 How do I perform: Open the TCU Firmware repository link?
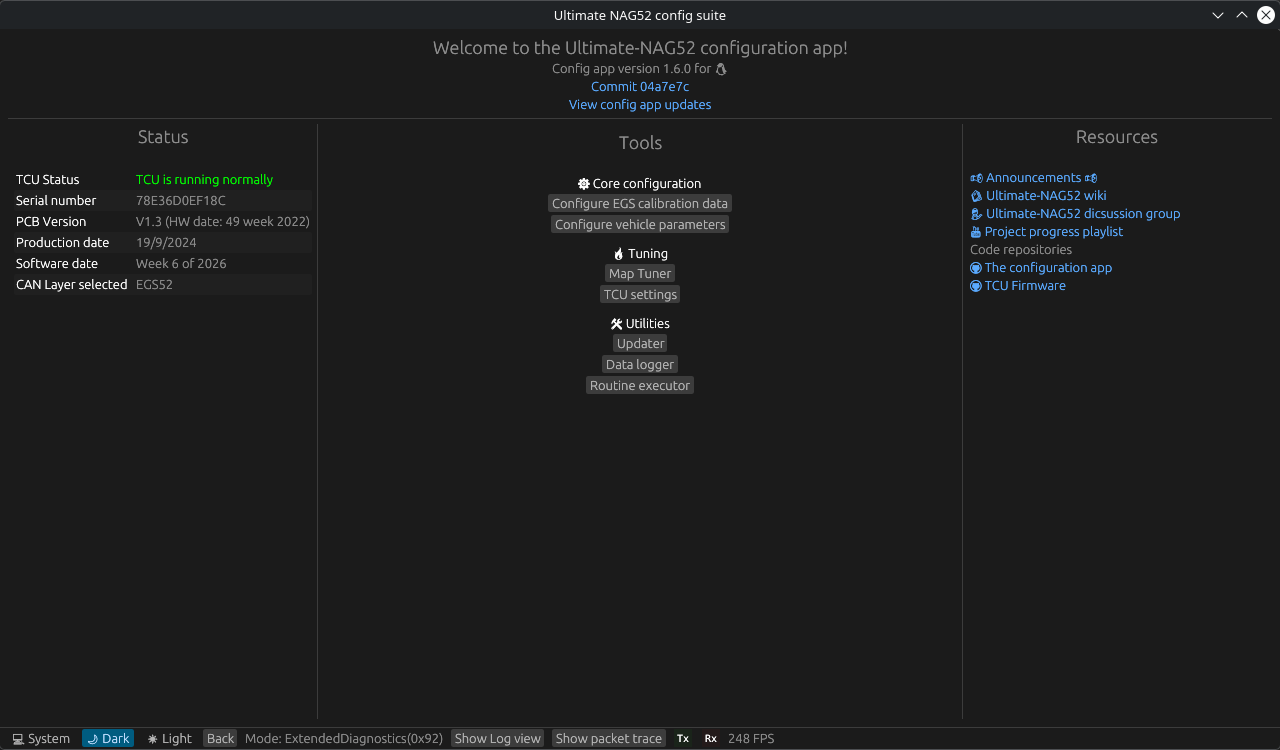click(x=1024, y=286)
